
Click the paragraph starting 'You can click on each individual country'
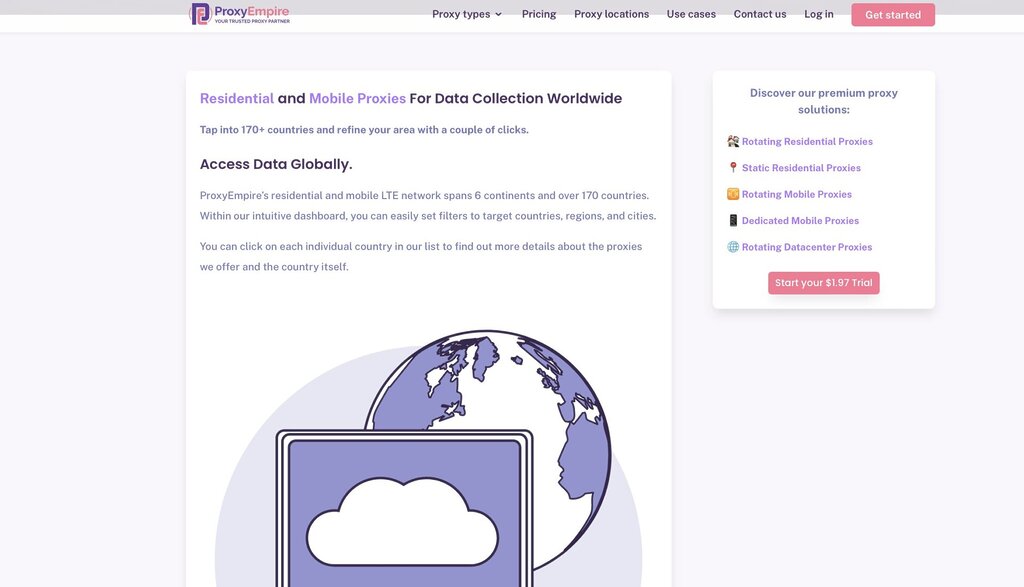pyautogui.click(x=421, y=257)
